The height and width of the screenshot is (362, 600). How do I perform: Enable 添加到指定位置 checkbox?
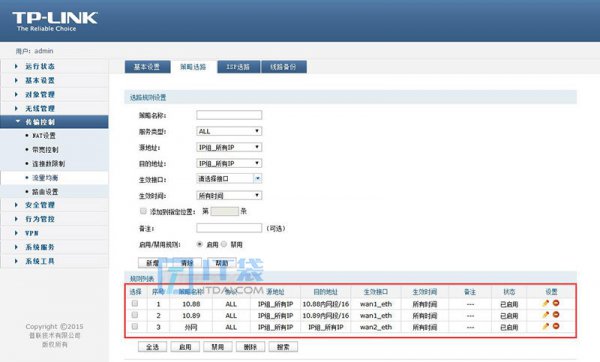tap(143, 211)
